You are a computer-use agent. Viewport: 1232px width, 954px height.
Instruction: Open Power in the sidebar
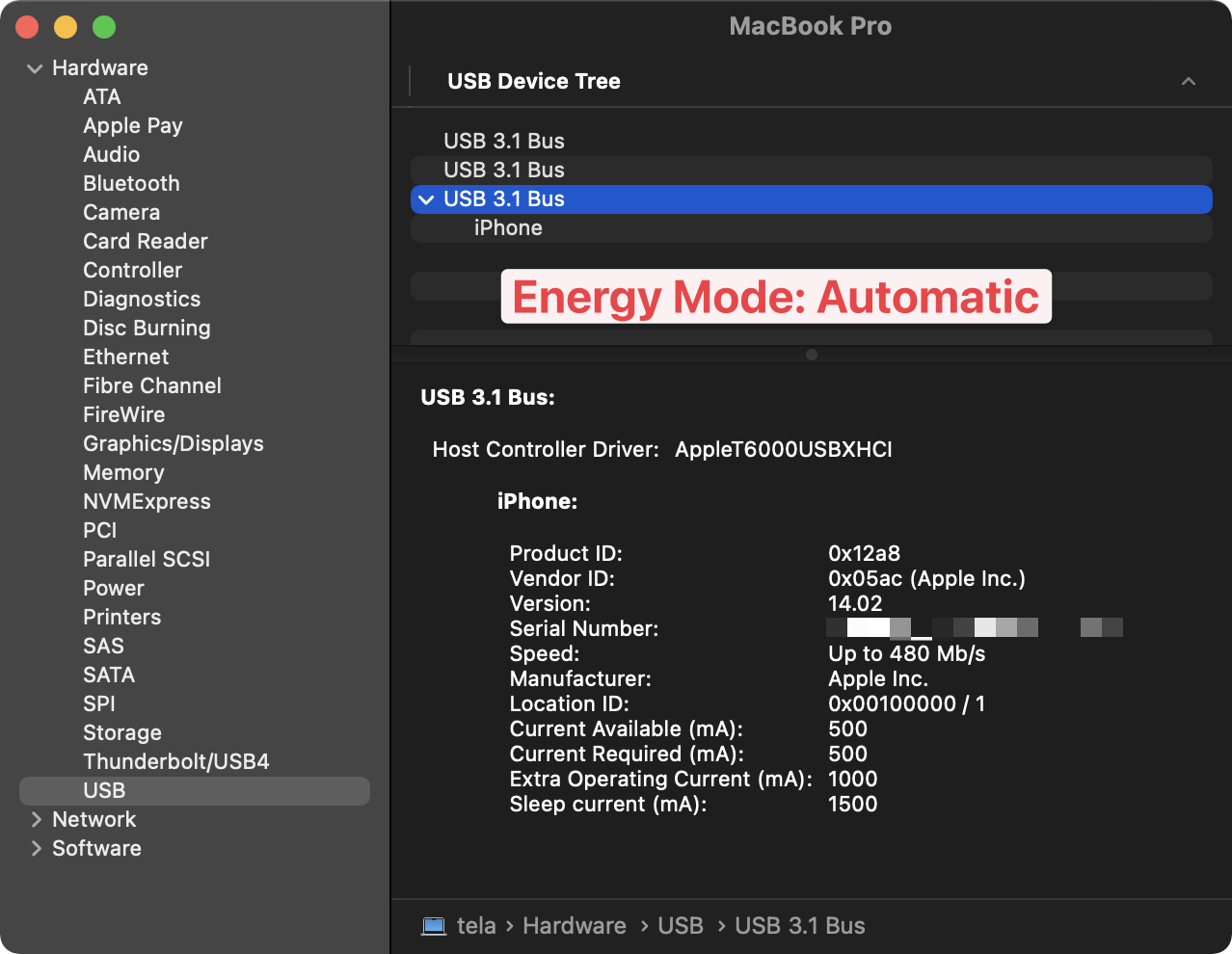click(113, 589)
